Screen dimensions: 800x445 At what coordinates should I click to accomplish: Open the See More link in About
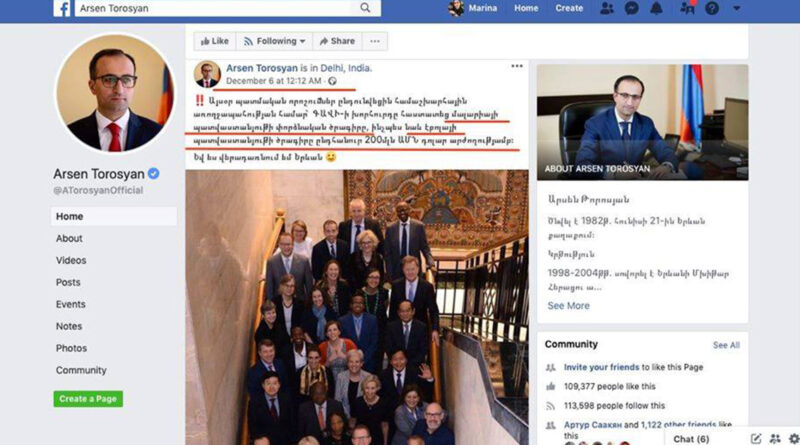click(x=568, y=306)
